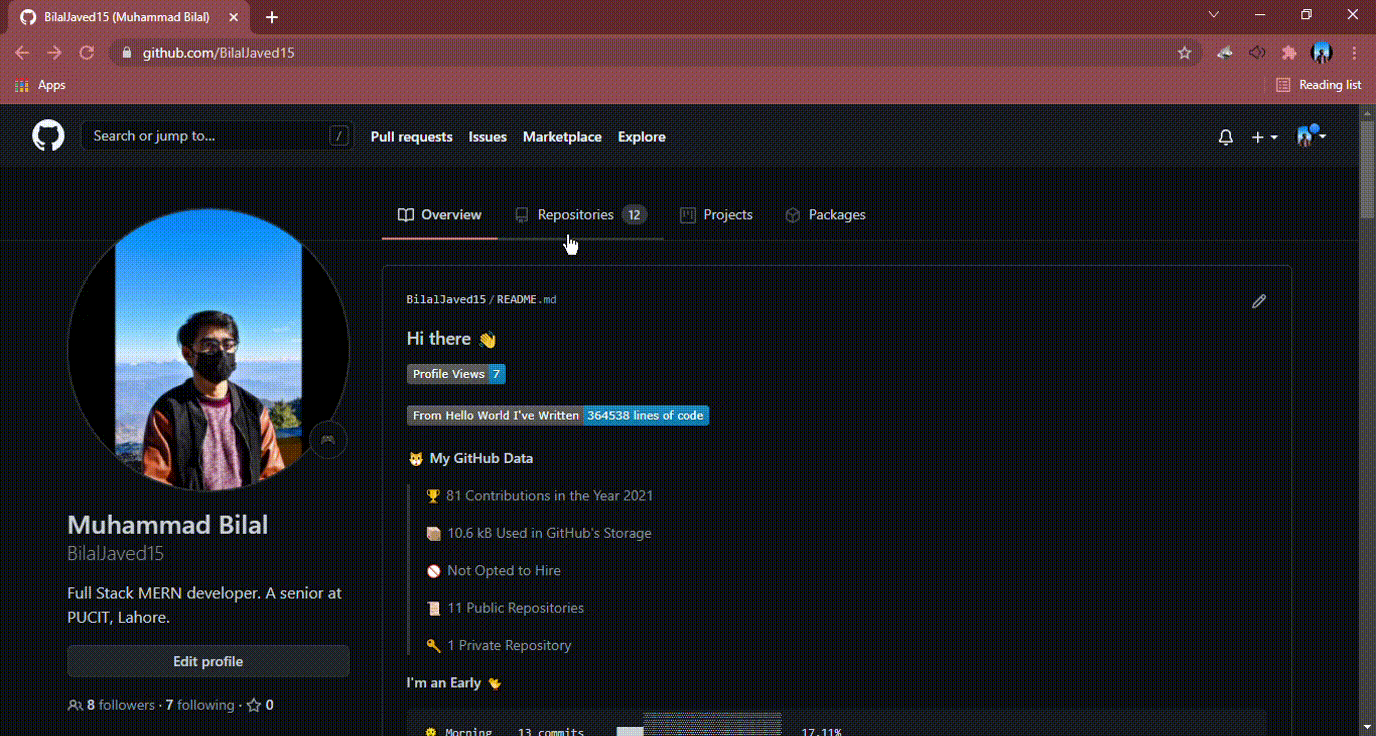Click the page's vertical scrollbar
The image size is (1376, 736).
(1367, 170)
